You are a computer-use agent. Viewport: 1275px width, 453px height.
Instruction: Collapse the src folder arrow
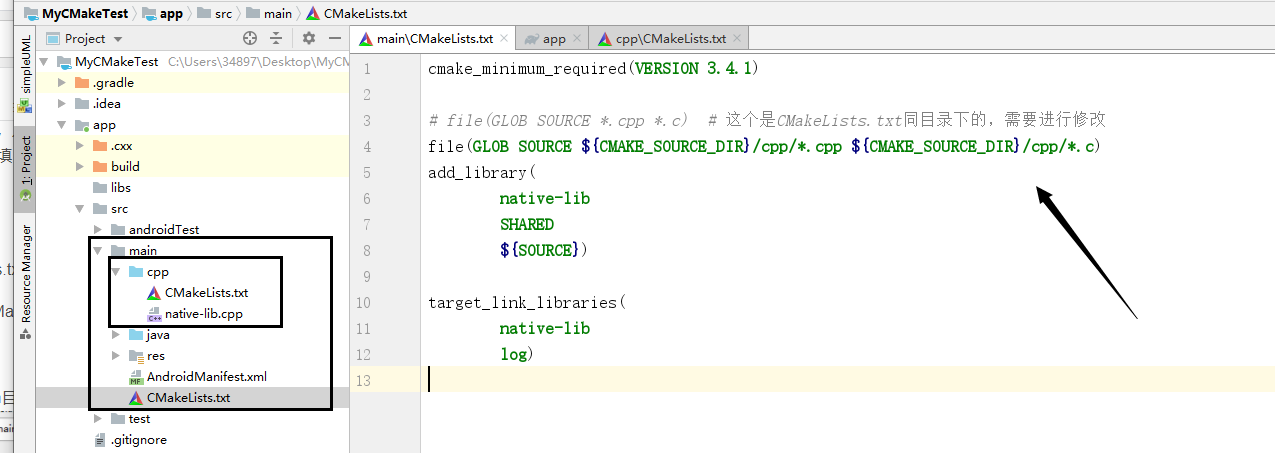[x=81, y=209]
